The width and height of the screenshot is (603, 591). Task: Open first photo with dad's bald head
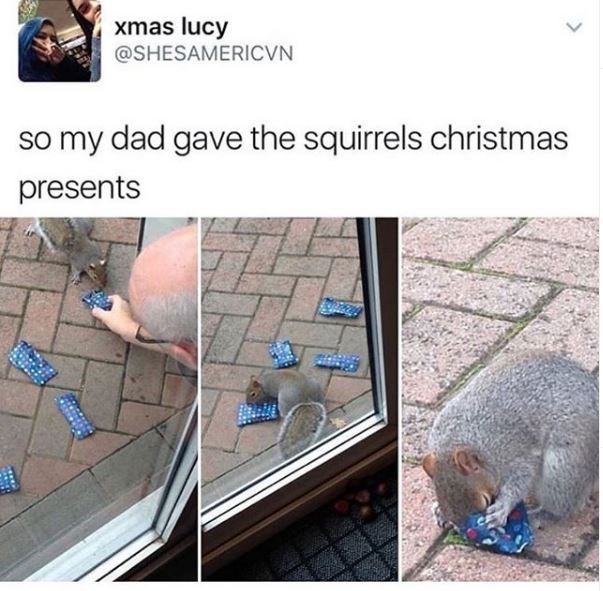(x=98, y=399)
